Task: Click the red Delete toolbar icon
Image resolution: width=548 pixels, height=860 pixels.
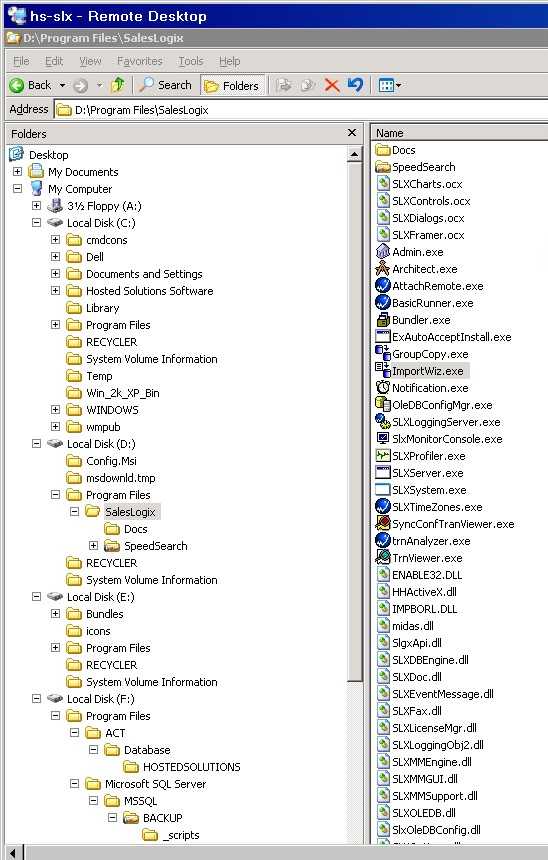Action: (x=331, y=85)
